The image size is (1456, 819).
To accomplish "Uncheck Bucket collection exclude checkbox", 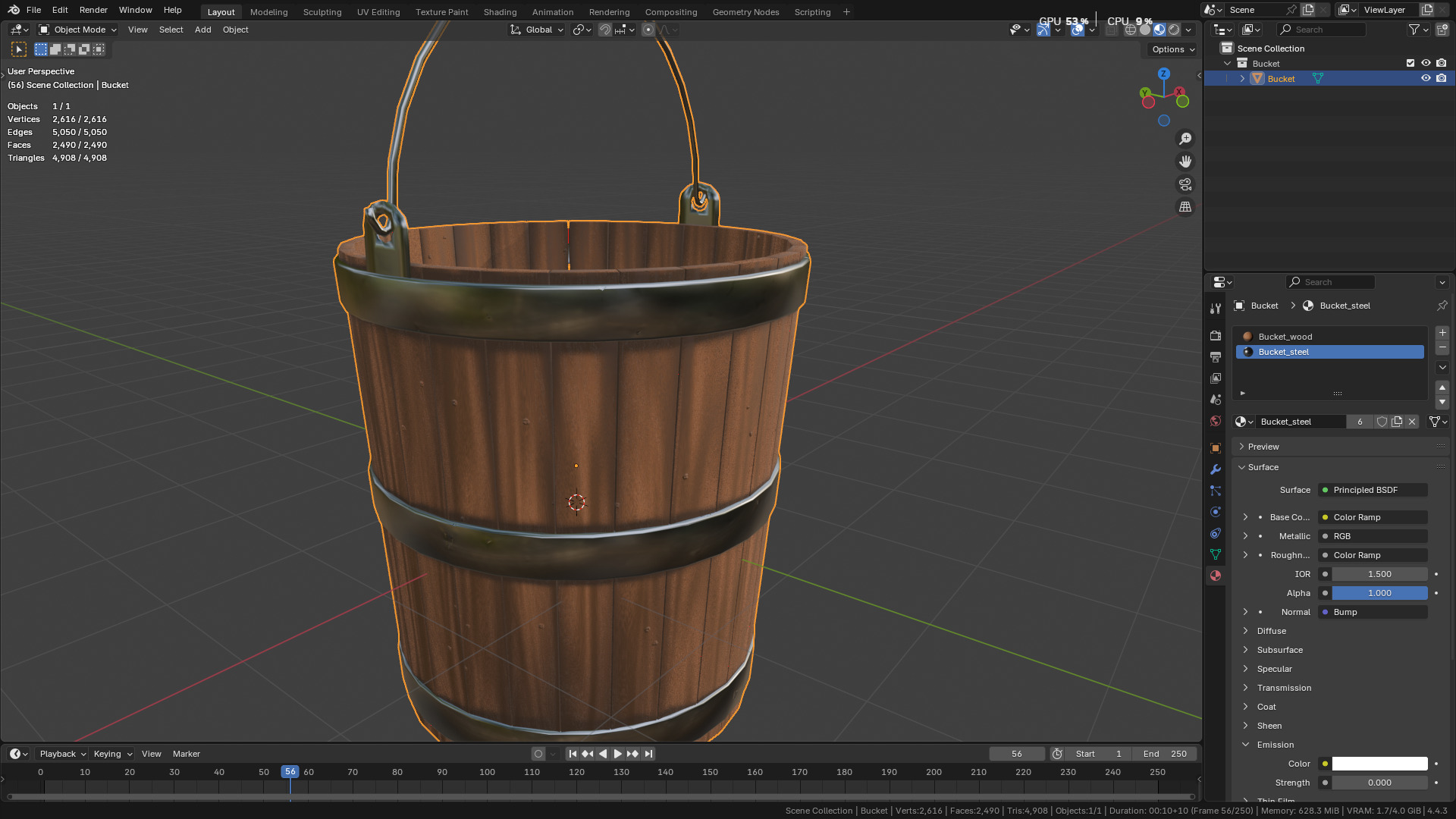I will pyautogui.click(x=1410, y=64).
